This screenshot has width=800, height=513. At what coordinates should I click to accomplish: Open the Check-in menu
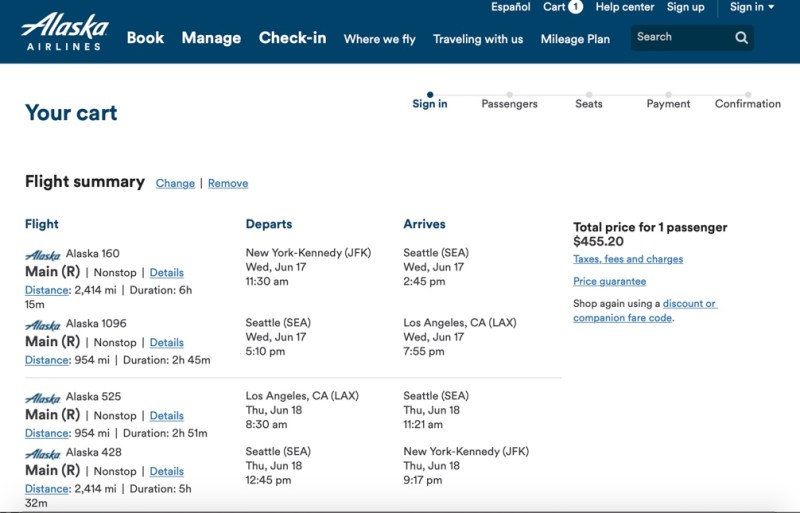tap(292, 38)
